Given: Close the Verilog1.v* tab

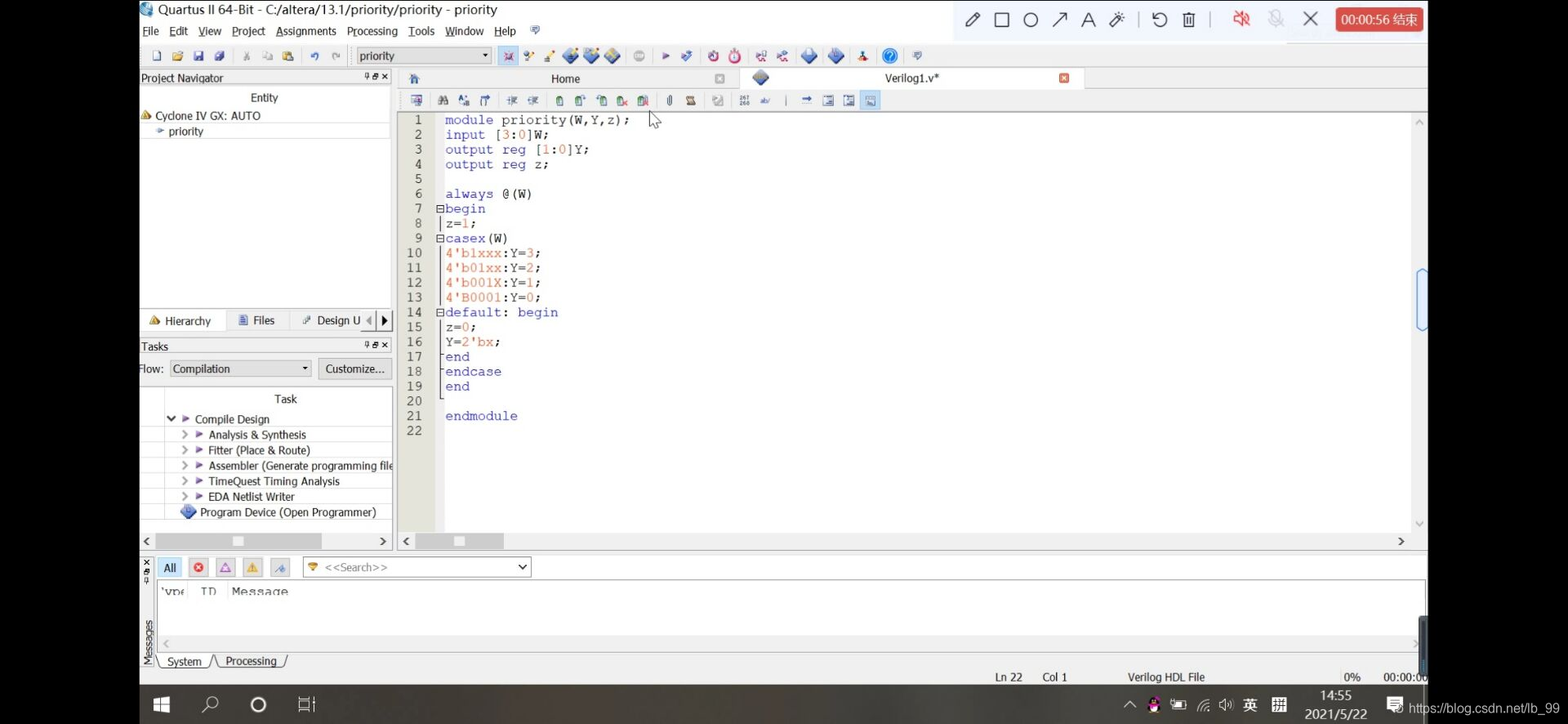Looking at the screenshot, I should click(x=1064, y=78).
